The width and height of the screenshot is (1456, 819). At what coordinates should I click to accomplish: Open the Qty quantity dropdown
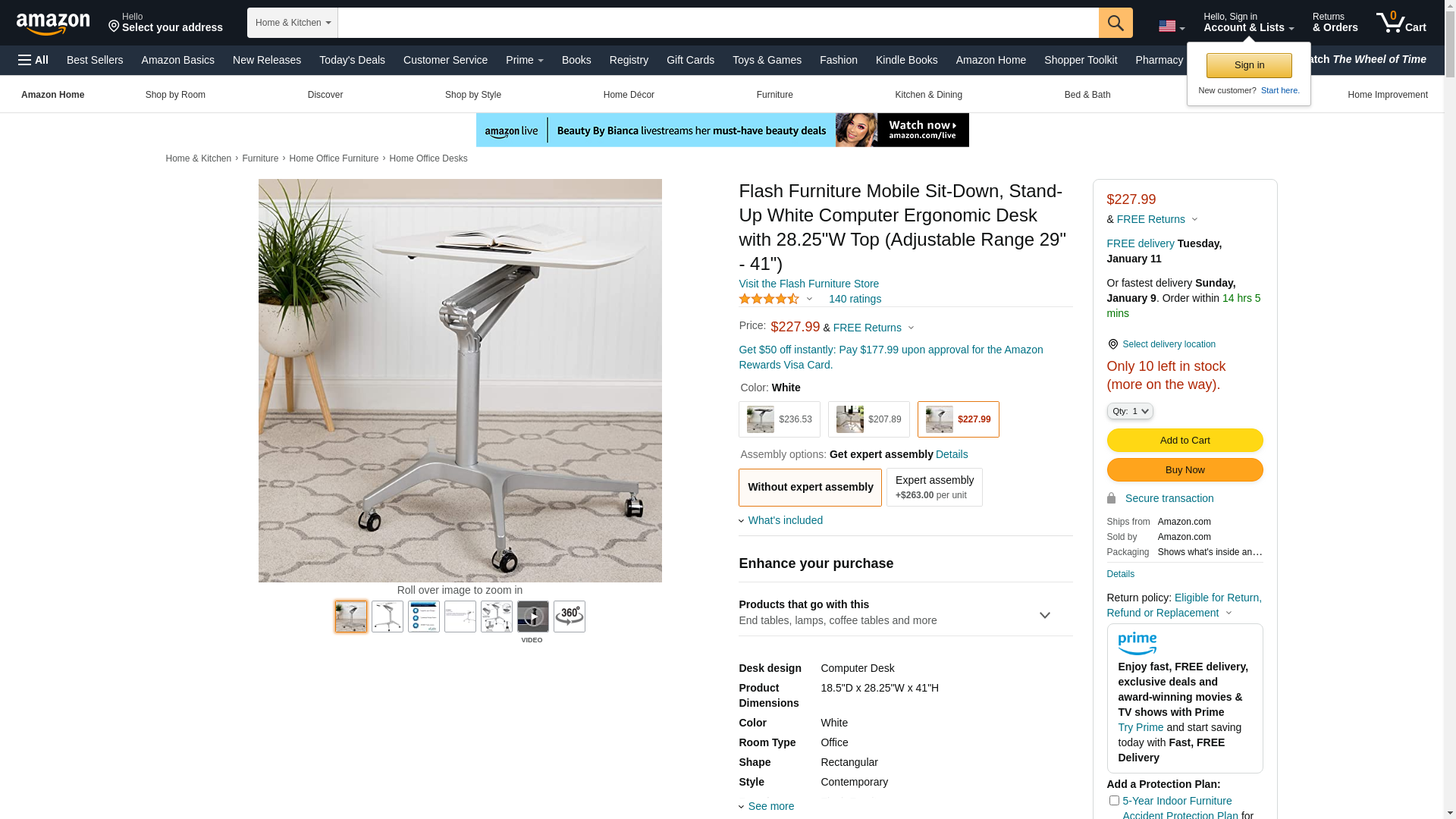(x=1130, y=411)
